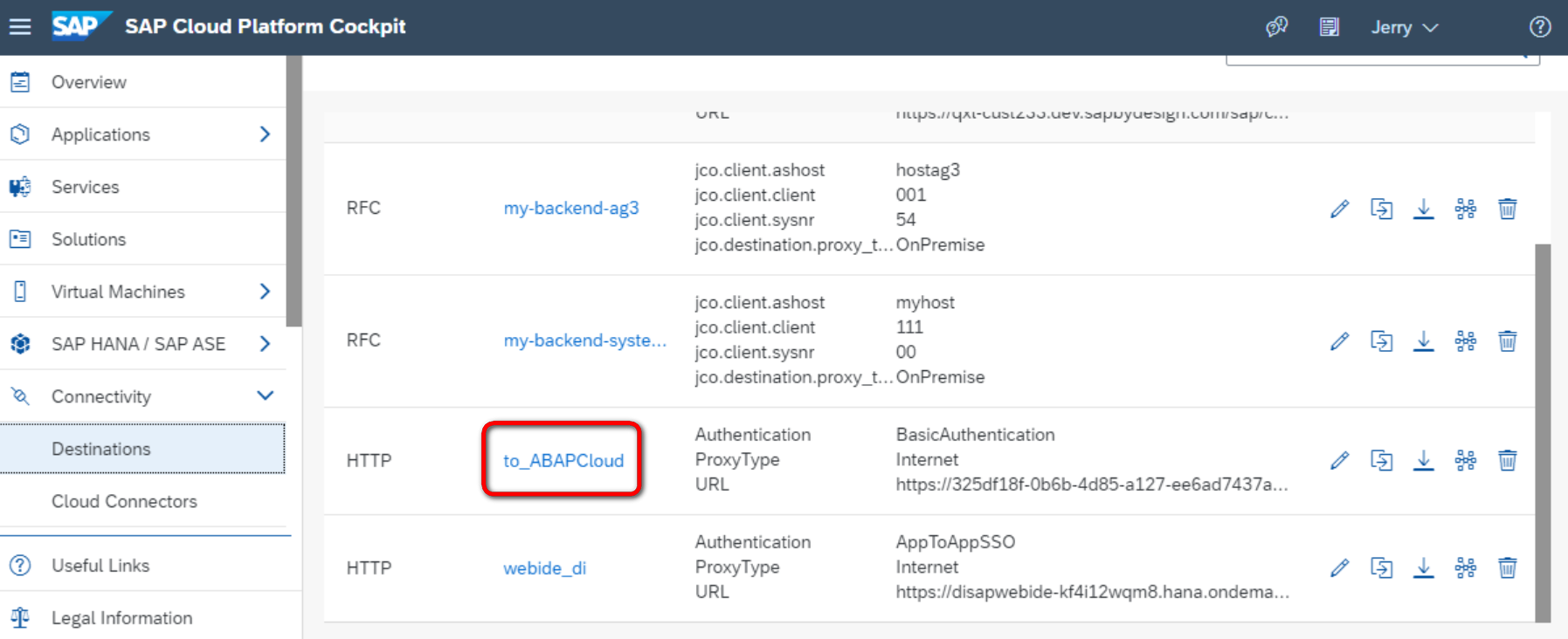Click the Services puzzle icon
The height and width of the screenshot is (639, 1568).
tap(20, 187)
